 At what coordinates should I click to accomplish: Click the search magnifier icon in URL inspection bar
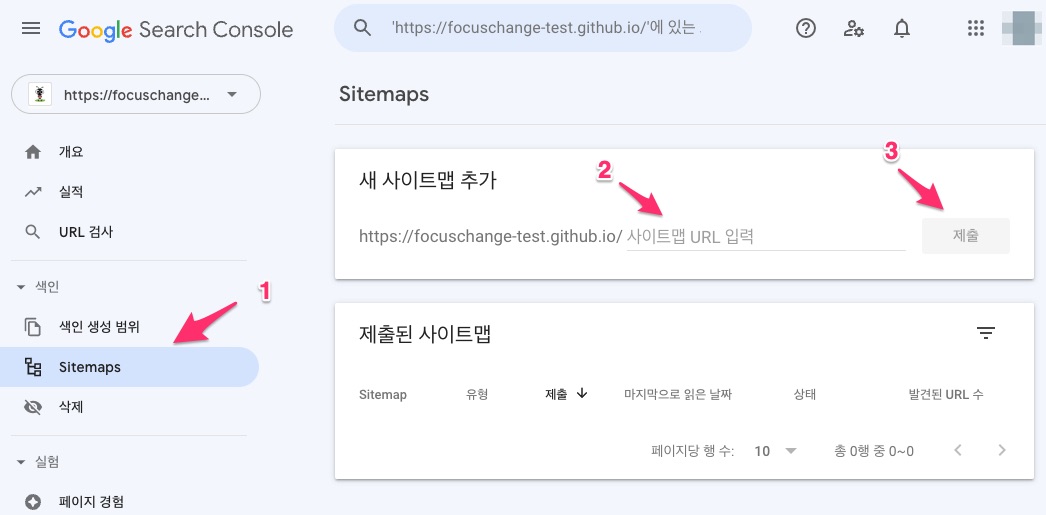pyautogui.click(x=362, y=28)
